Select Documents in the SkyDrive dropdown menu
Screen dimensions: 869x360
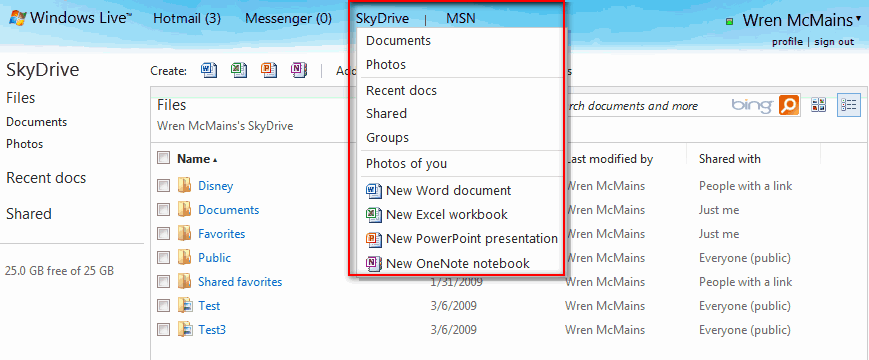click(398, 40)
